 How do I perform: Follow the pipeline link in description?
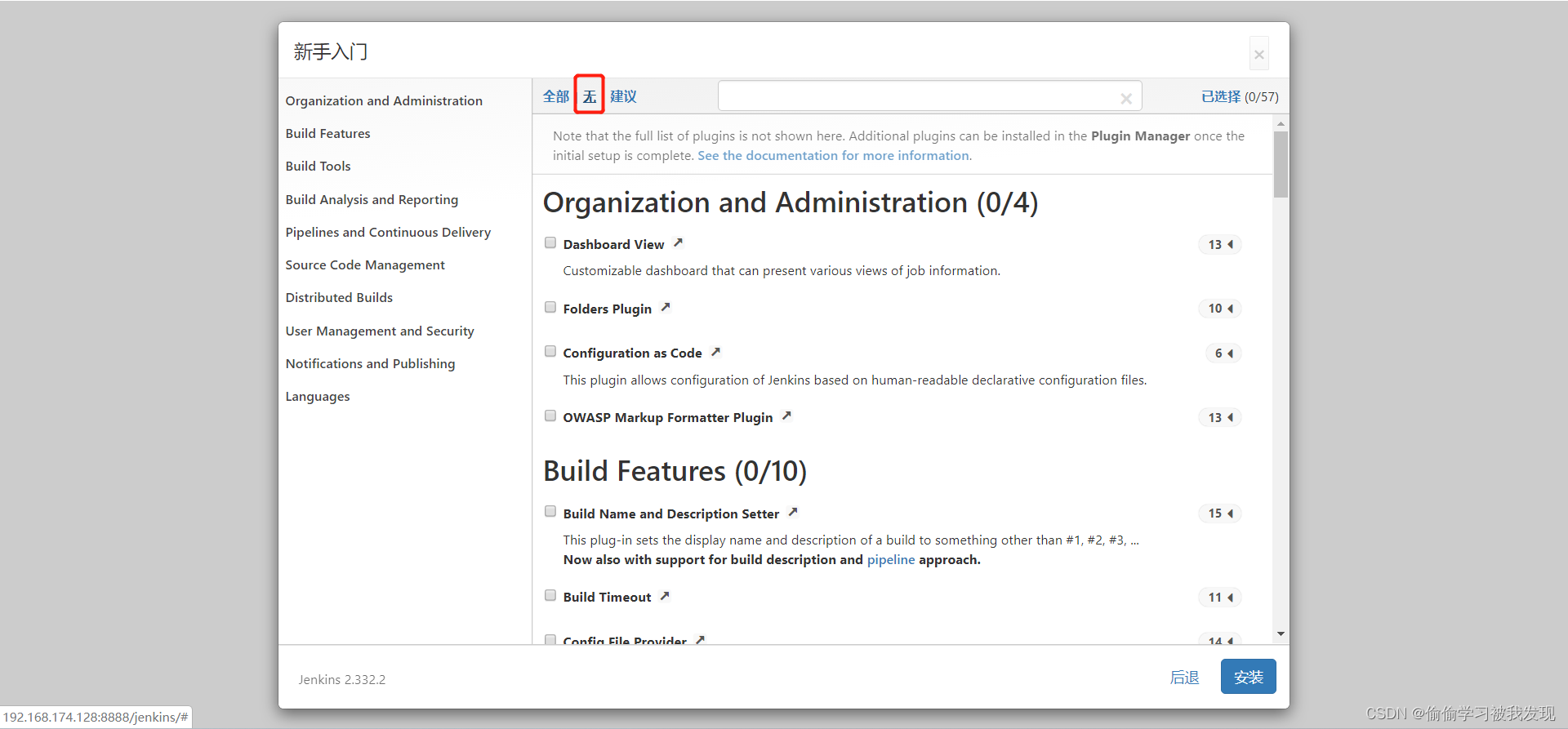(x=891, y=559)
